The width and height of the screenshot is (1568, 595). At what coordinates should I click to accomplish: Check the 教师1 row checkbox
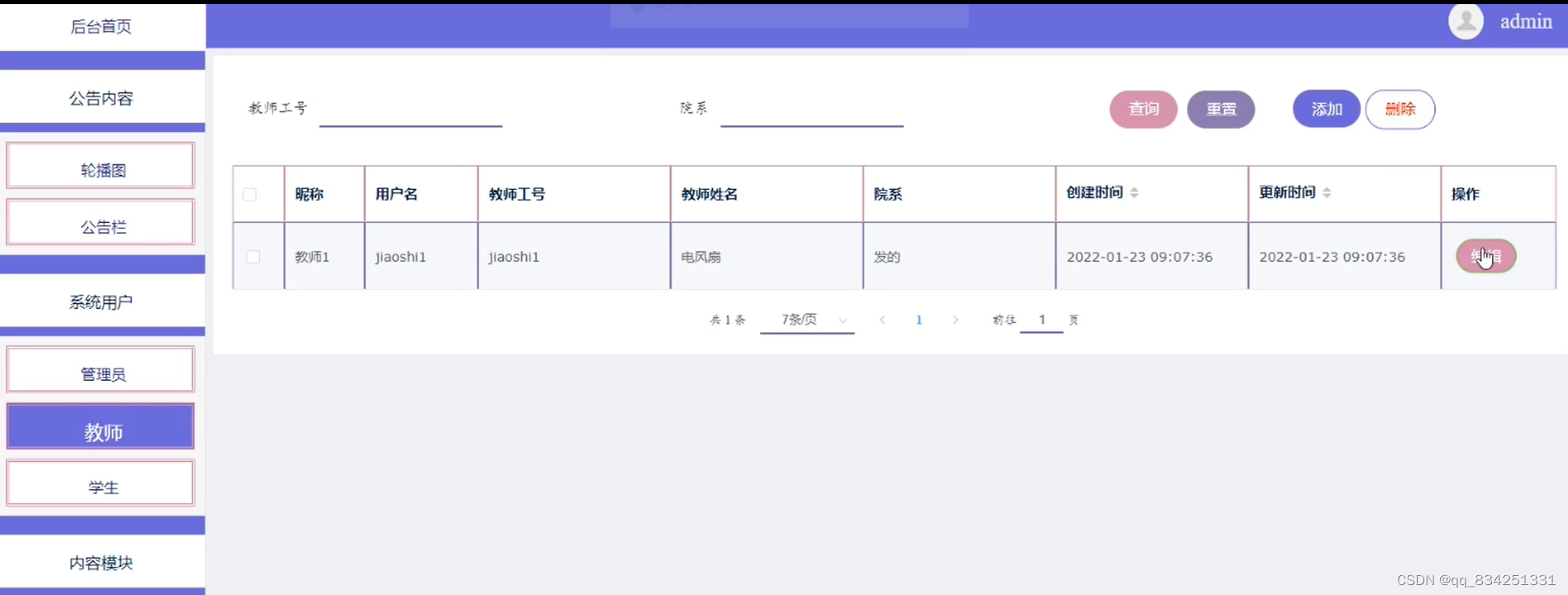point(254,257)
